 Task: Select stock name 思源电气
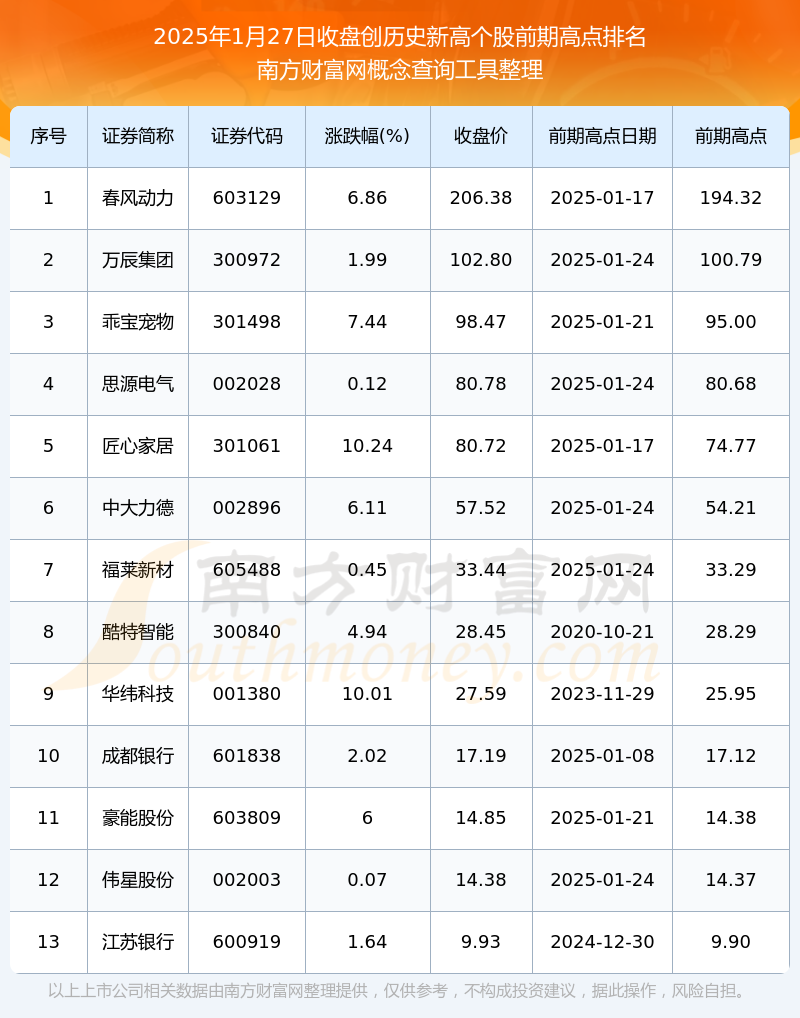tap(138, 384)
